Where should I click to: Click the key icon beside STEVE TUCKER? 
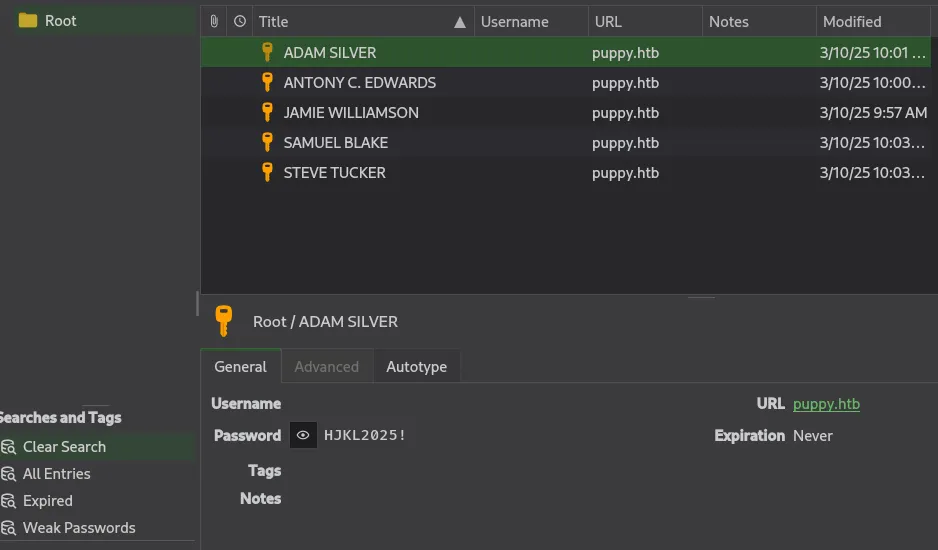pos(267,172)
